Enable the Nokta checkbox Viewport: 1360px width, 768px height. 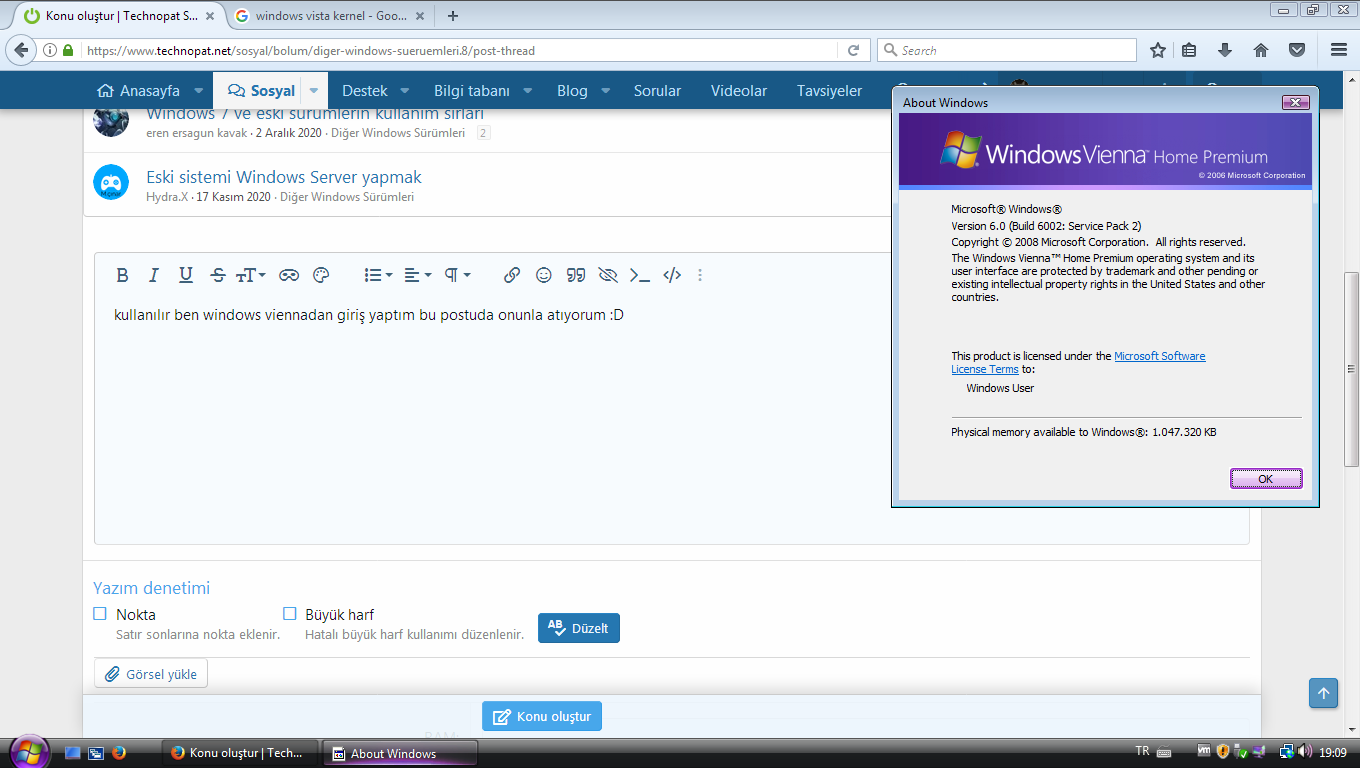(100, 614)
